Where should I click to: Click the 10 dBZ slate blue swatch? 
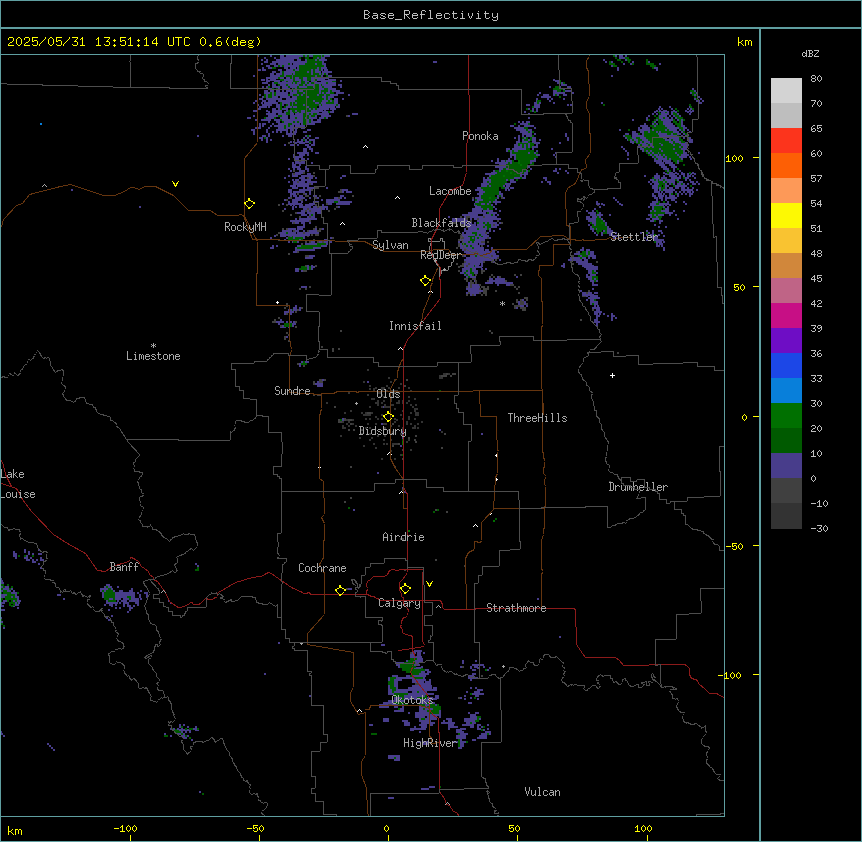click(786, 466)
